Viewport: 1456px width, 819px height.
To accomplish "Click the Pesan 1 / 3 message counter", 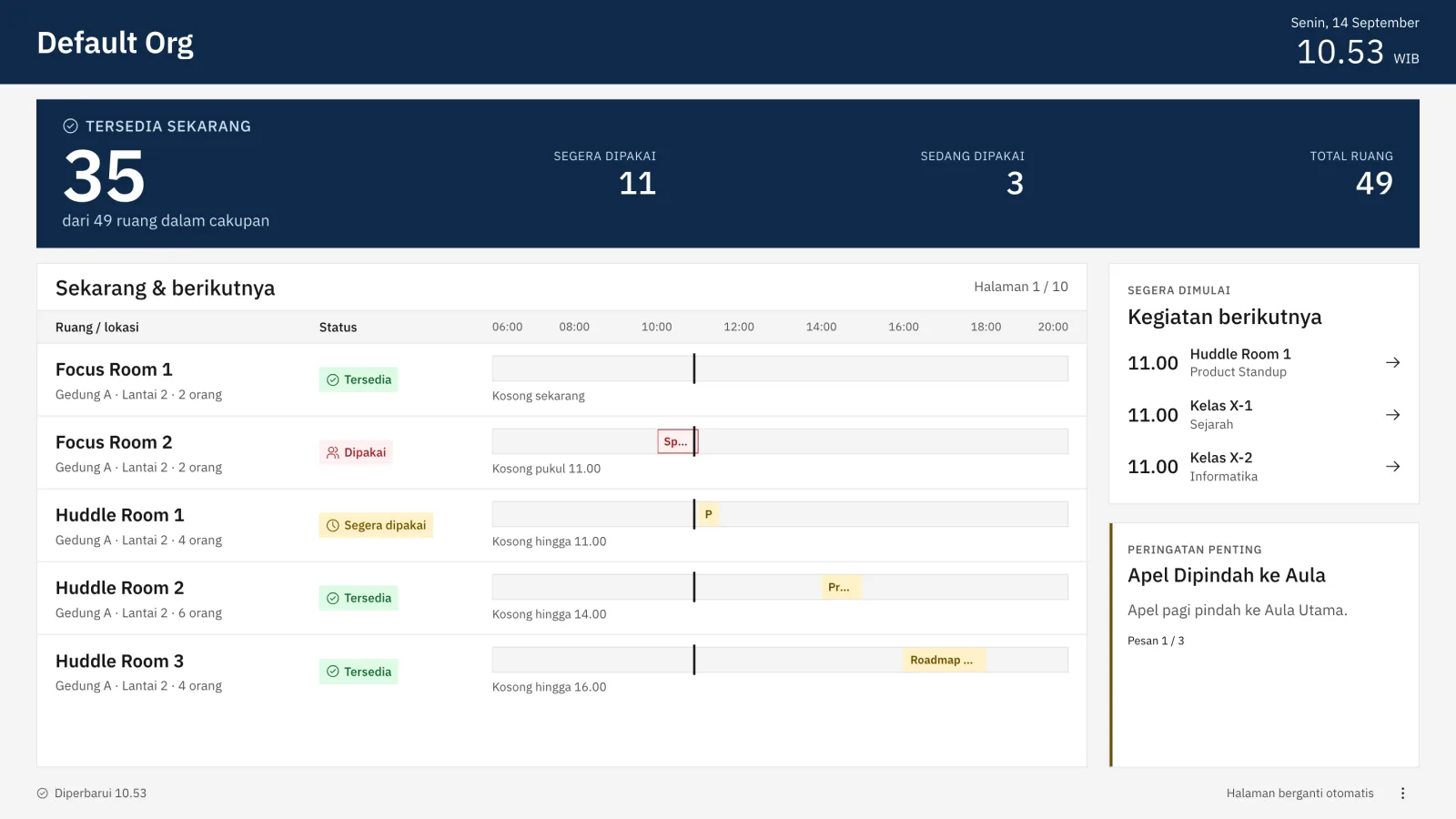I will coord(1156,641).
